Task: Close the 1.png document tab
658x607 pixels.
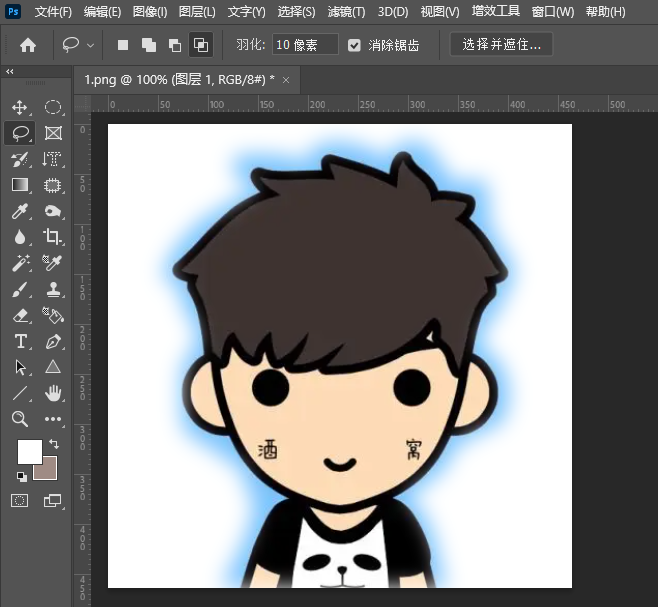Action: click(x=286, y=80)
